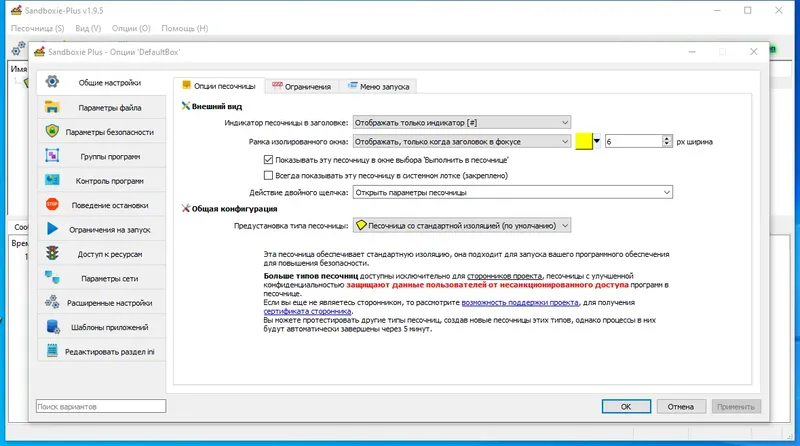Click the Sandboxie icon in options dialog title
Image resolution: width=800 pixels, height=446 pixels.
click(x=39, y=51)
